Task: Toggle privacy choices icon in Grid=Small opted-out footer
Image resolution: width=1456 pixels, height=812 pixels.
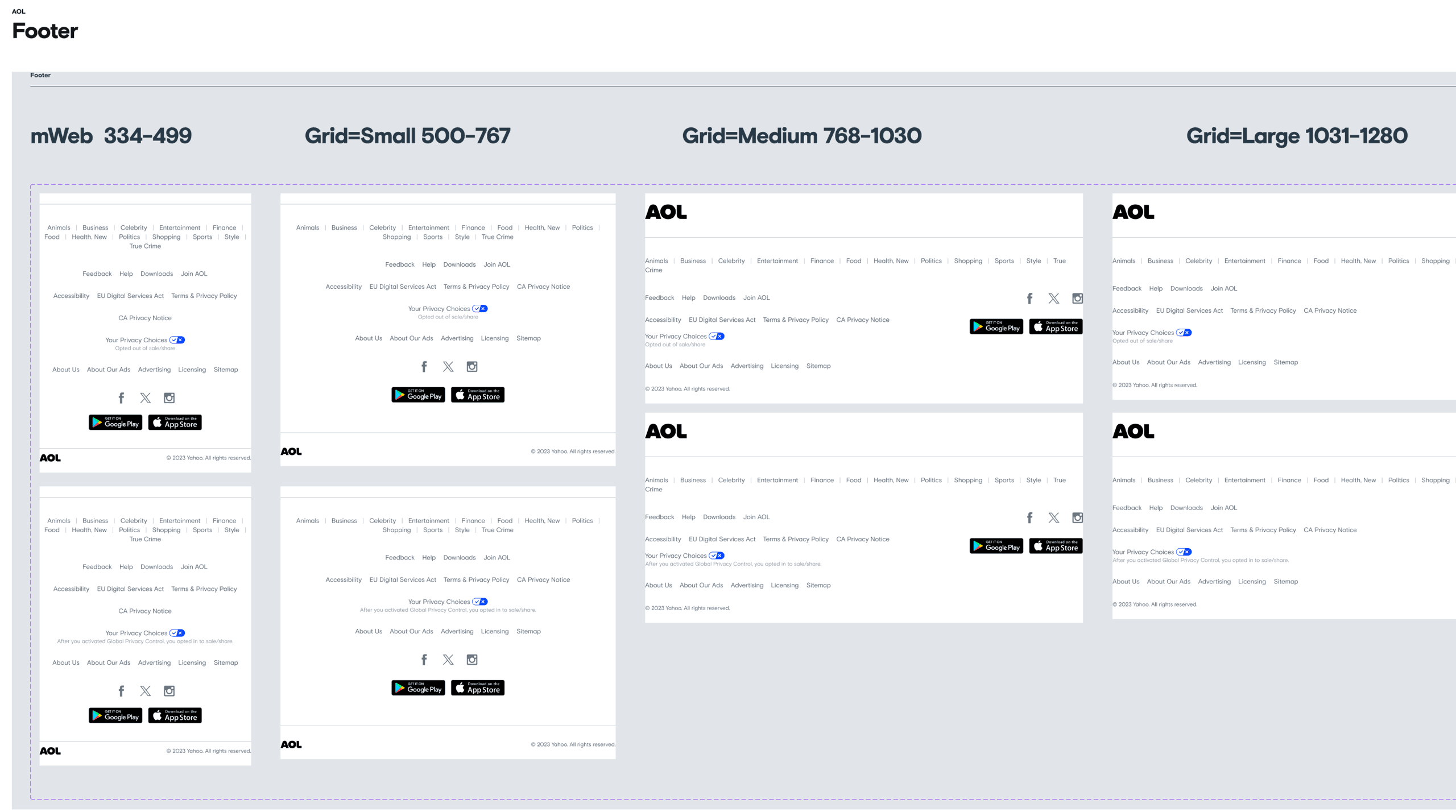Action: click(x=481, y=309)
